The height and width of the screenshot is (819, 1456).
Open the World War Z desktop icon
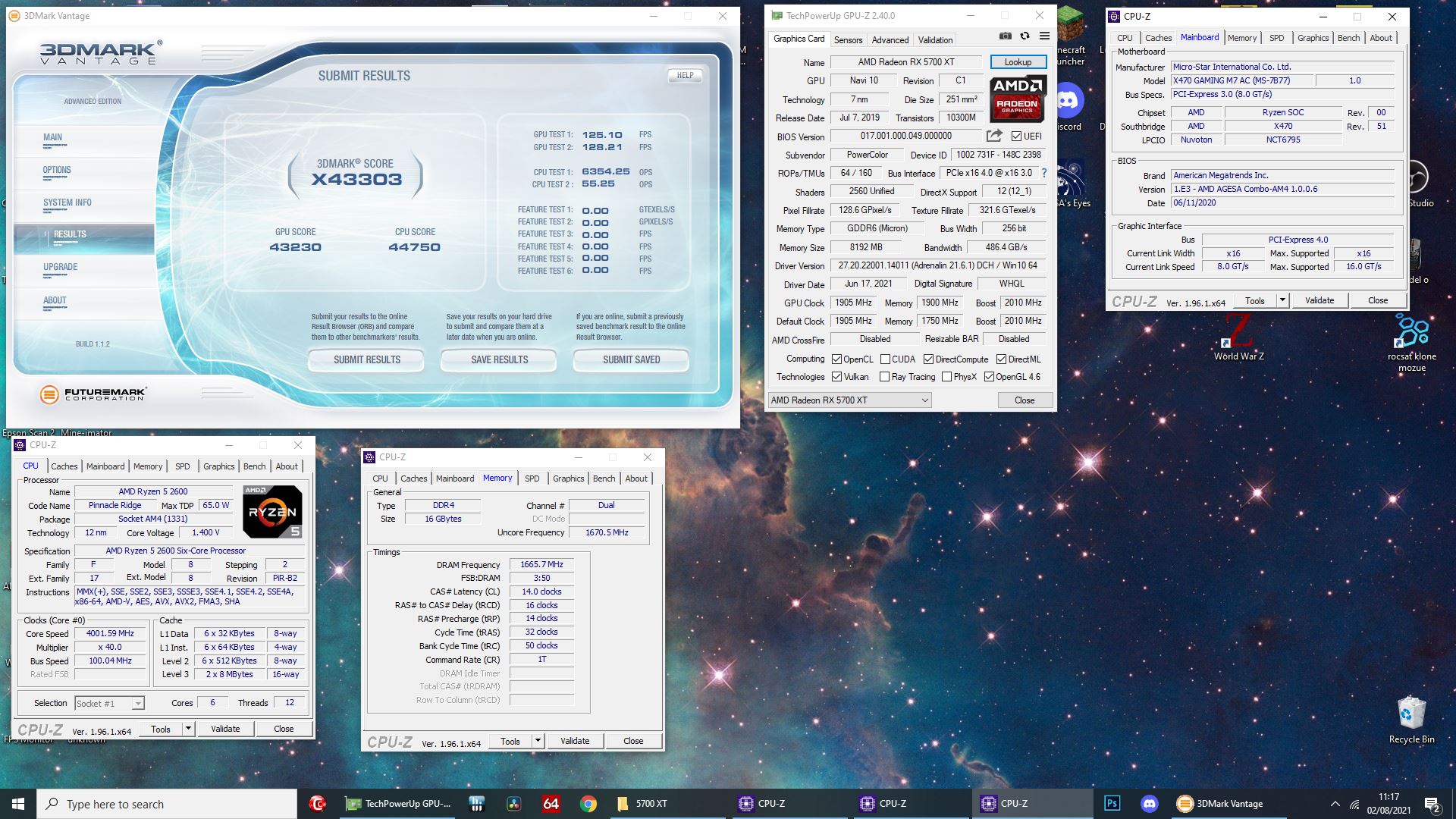(x=1238, y=338)
